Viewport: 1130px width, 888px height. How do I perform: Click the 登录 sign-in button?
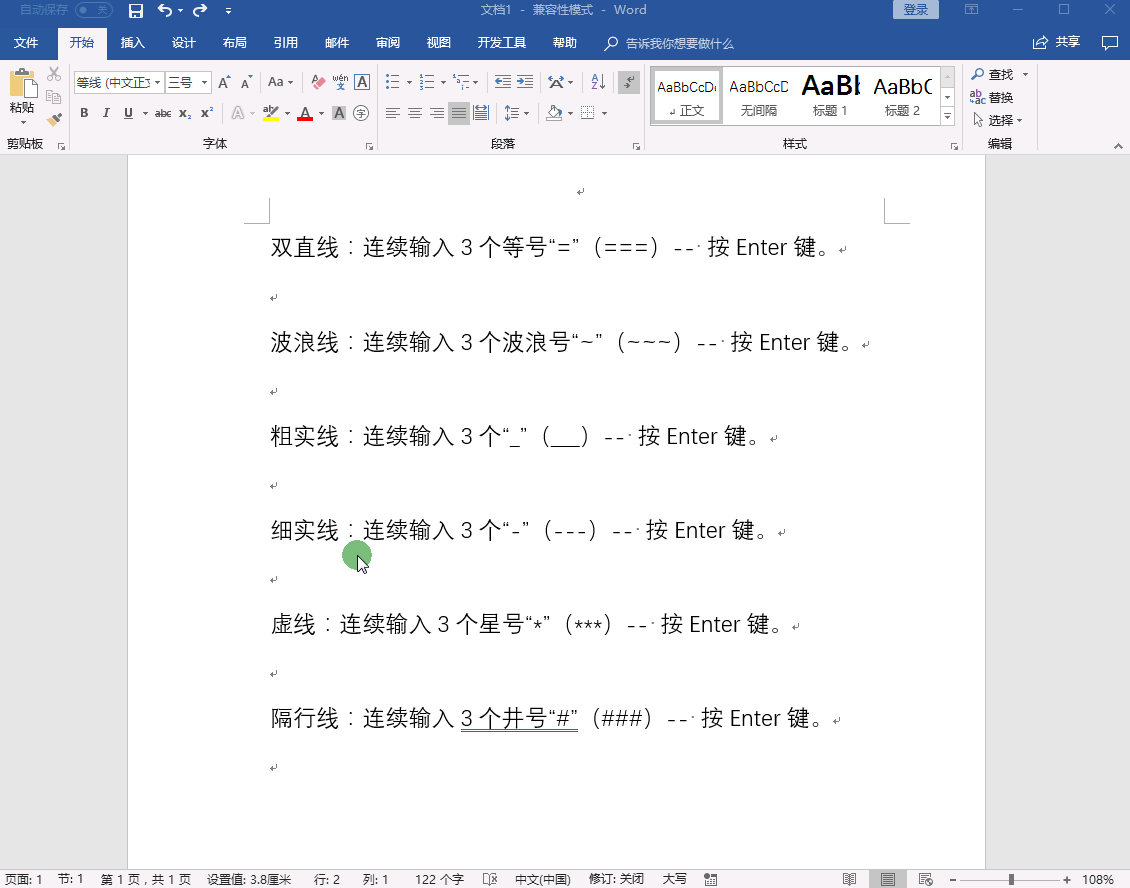click(x=913, y=10)
